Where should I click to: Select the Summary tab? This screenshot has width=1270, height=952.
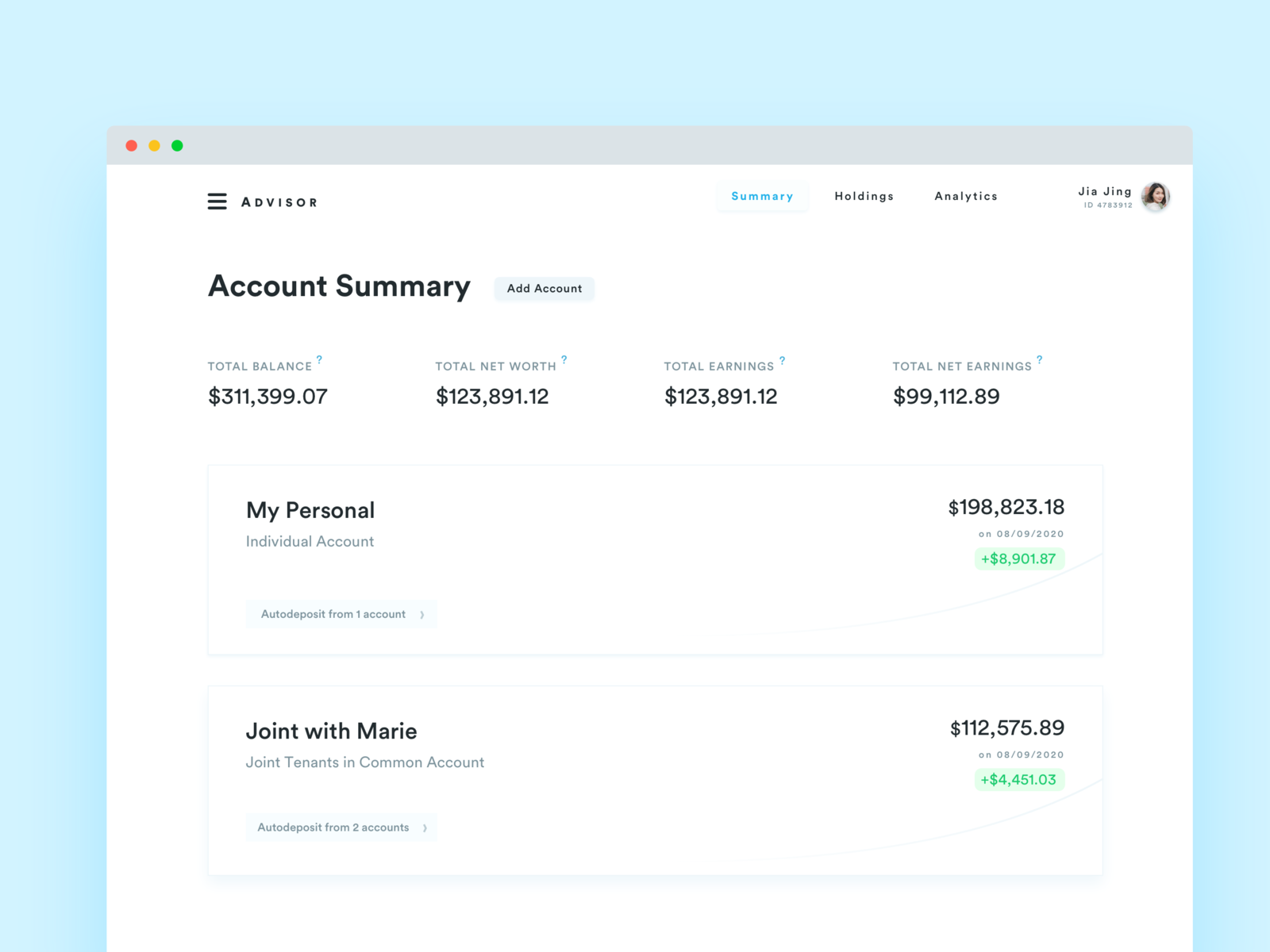[762, 196]
